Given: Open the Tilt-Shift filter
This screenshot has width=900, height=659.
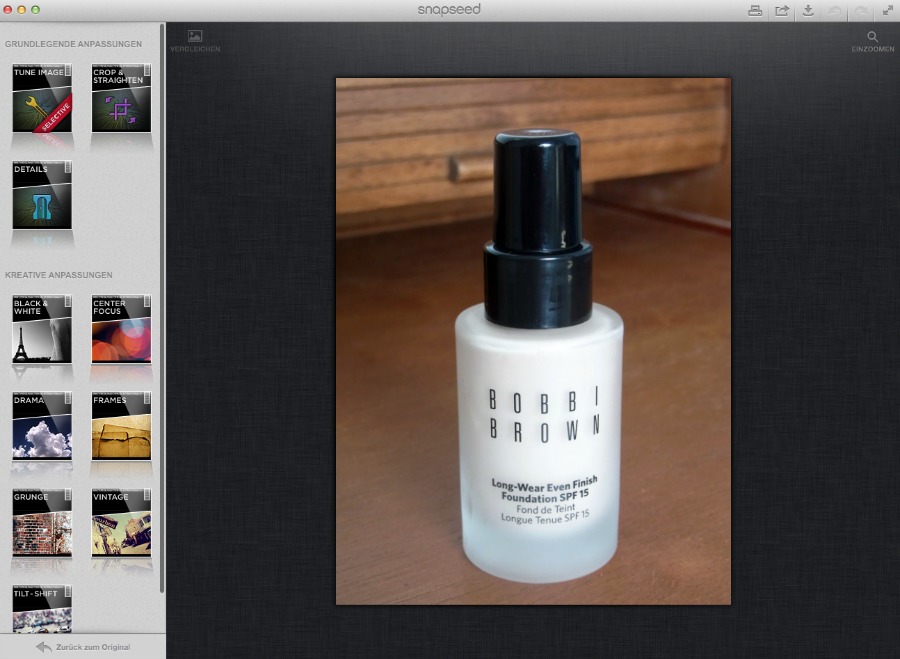Looking at the screenshot, I should point(42,609).
